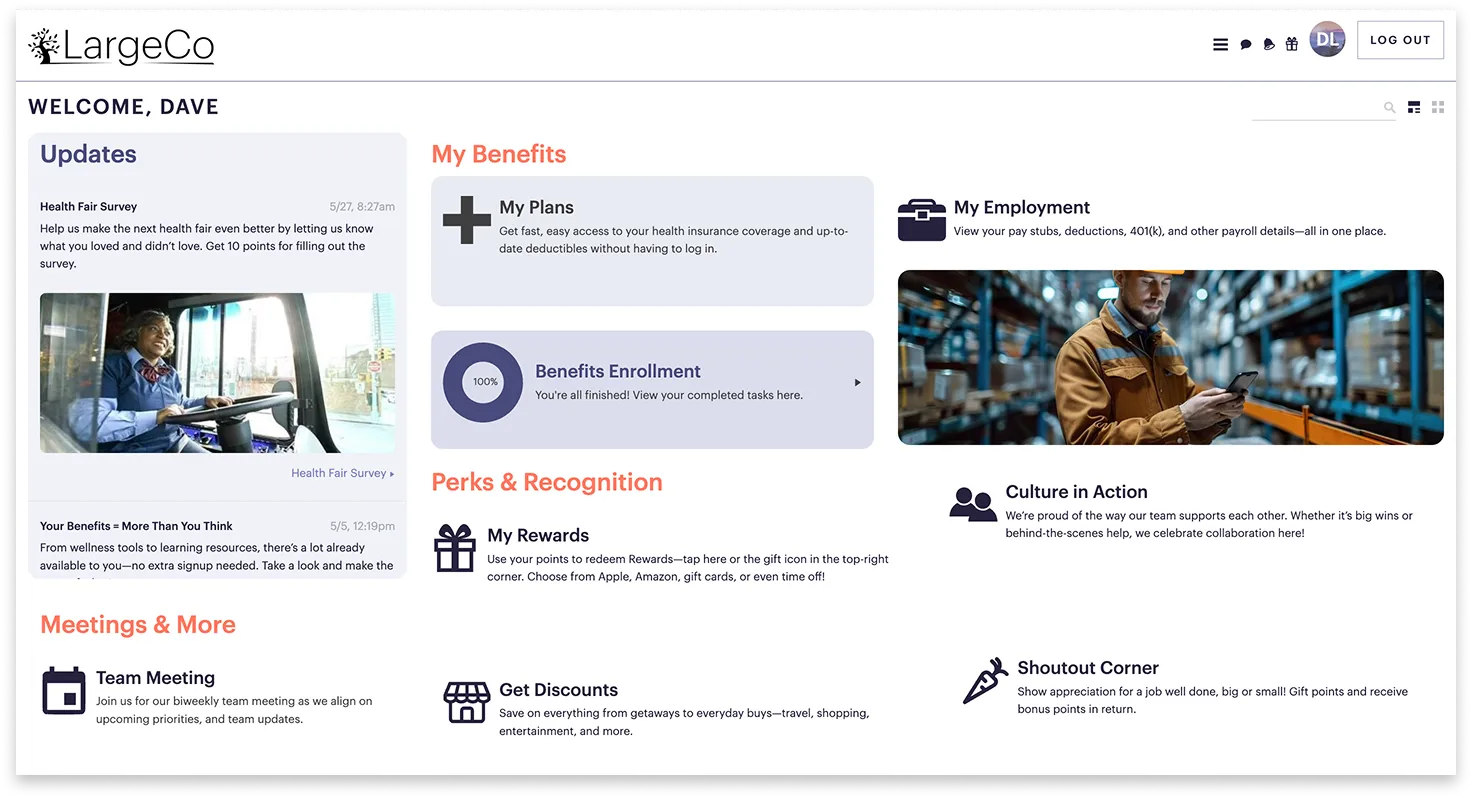Click 'Your Benefits = More Than You Think' title
This screenshot has width=1472, height=798.
tap(136, 526)
